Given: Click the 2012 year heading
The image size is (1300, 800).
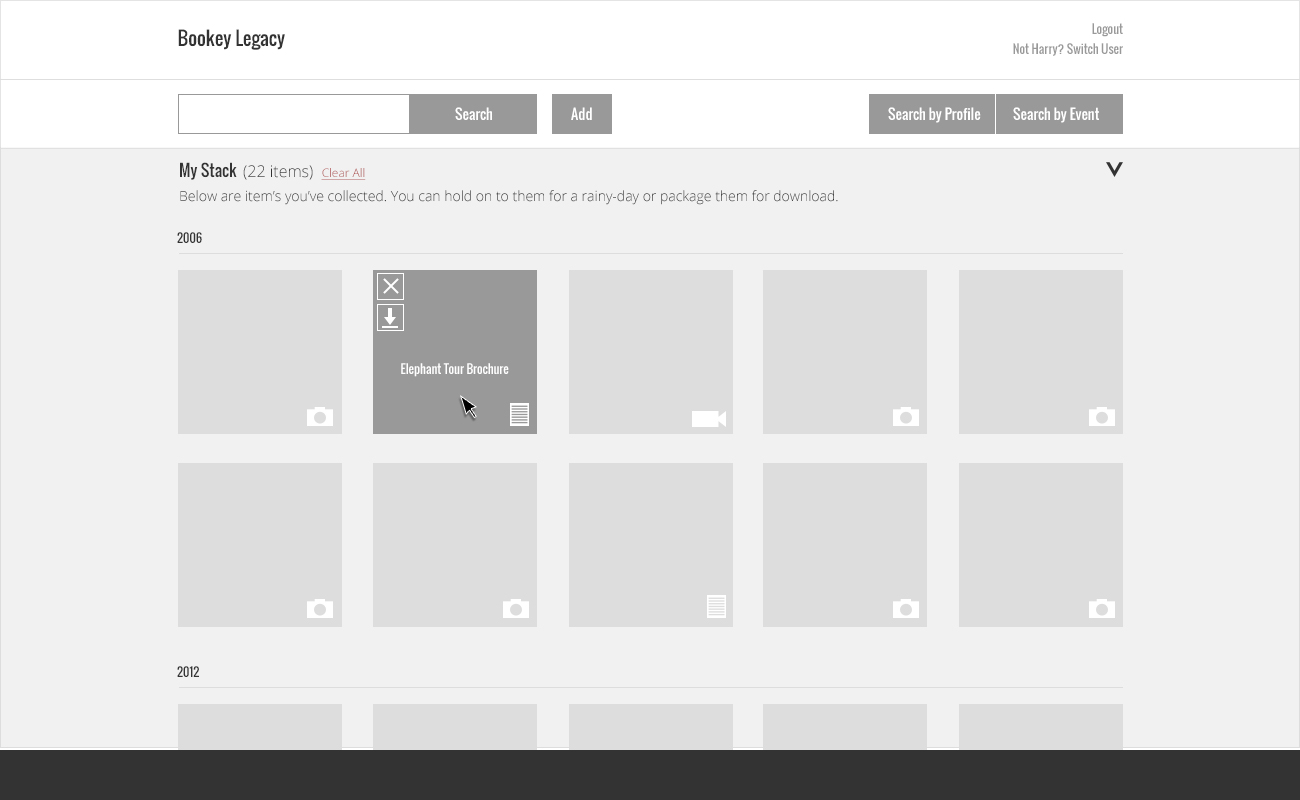Looking at the screenshot, I should pyautogui.click(x=188, y=672).
